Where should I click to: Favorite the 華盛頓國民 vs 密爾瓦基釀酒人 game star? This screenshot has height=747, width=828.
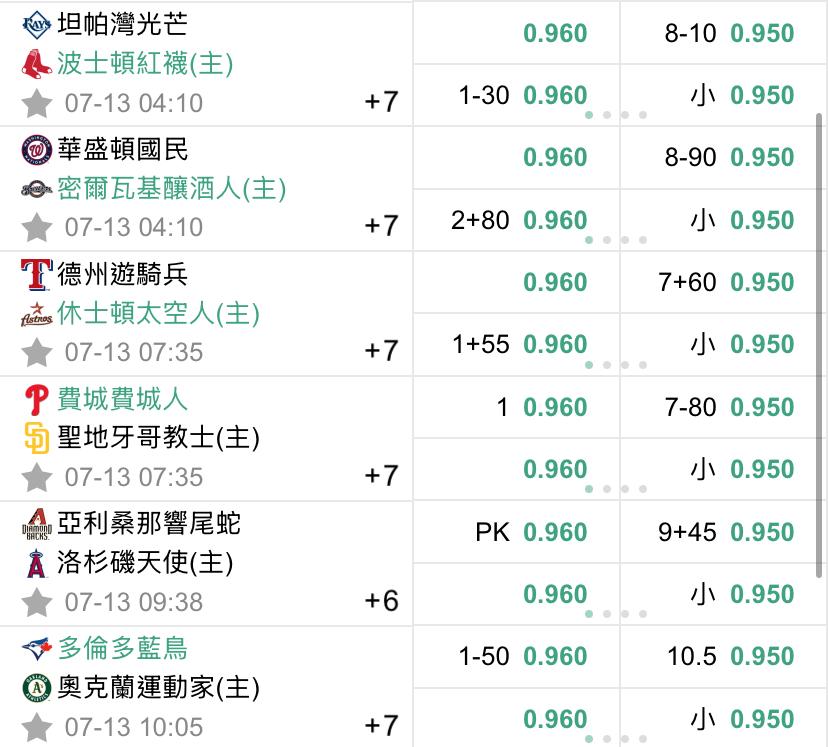coord(37,228)
